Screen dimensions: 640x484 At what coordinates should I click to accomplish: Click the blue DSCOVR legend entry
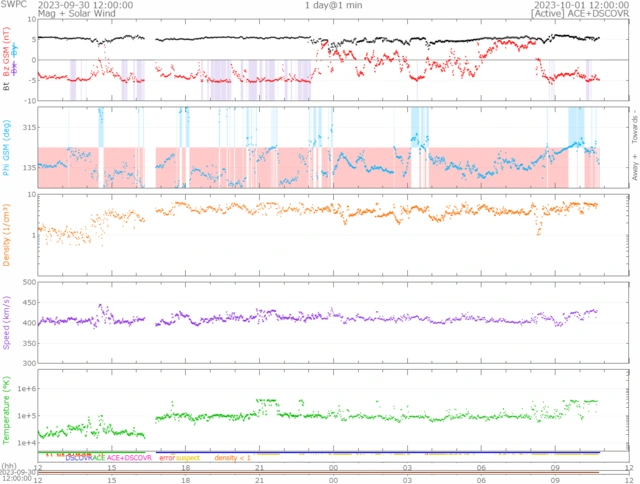pos(78,458)
